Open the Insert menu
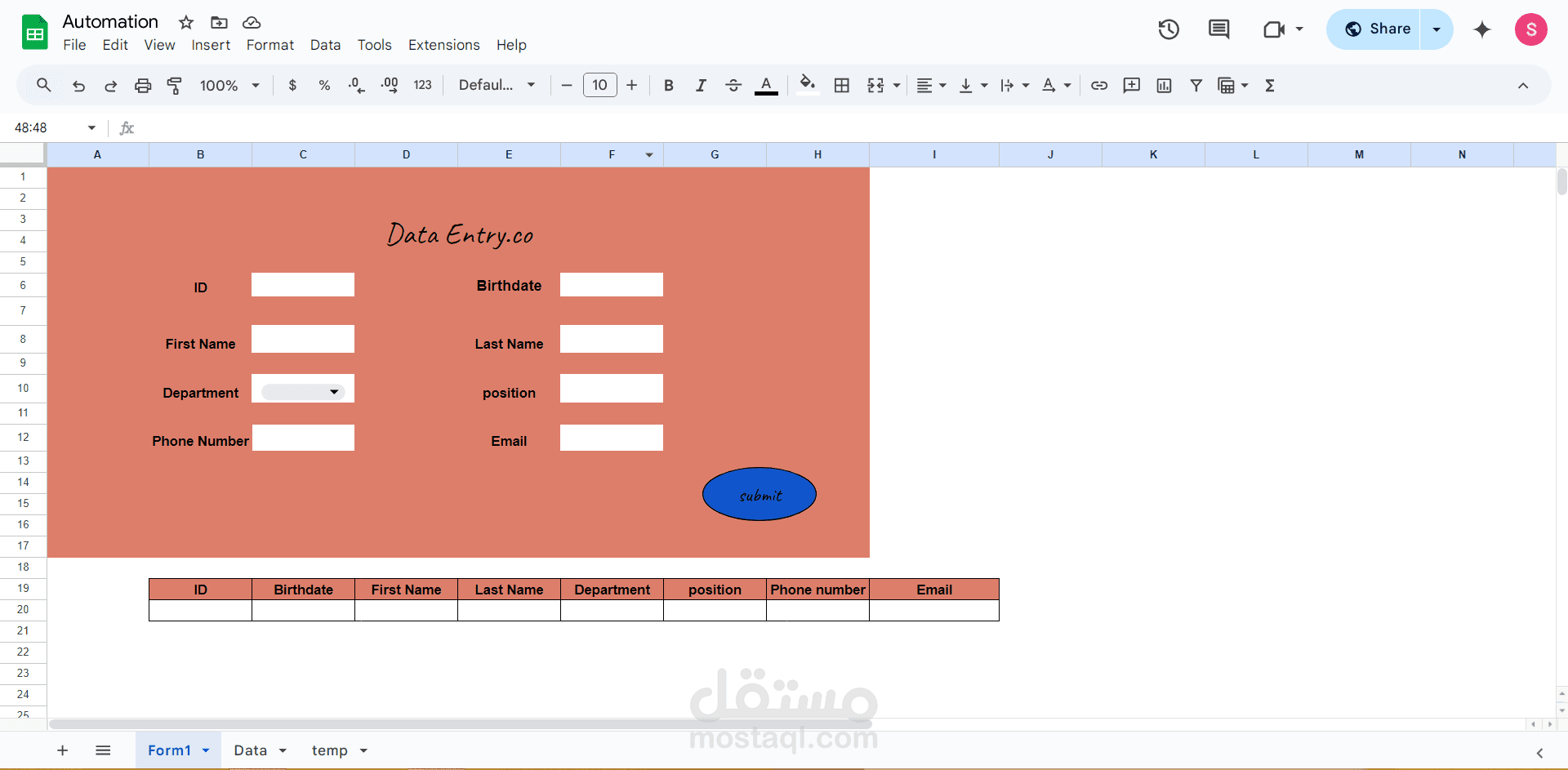 pyautogui.click(x=211, y=45)
